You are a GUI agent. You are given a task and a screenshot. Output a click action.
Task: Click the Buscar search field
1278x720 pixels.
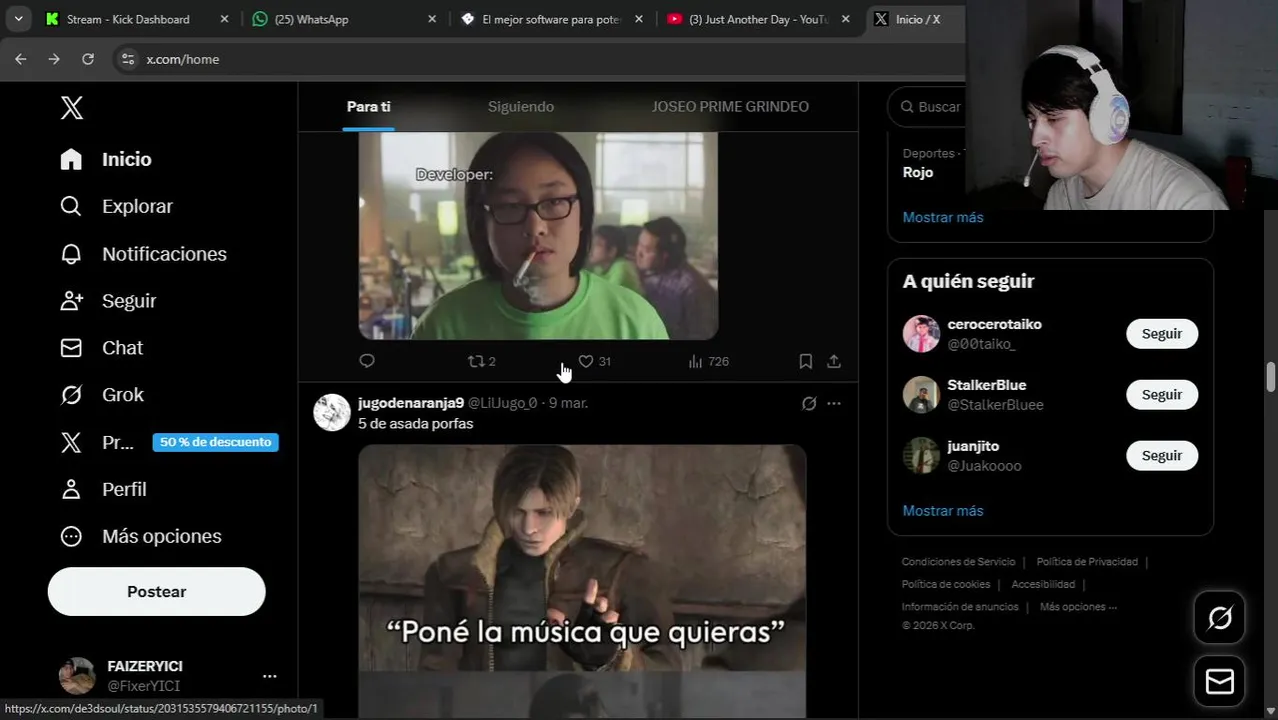click(x=928, y=106)
